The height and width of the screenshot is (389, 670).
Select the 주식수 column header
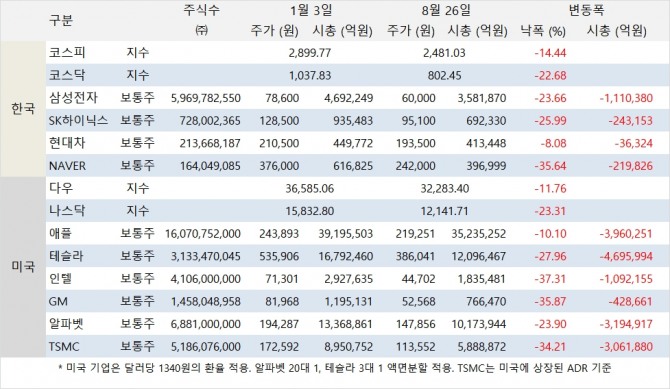[201, 10]
